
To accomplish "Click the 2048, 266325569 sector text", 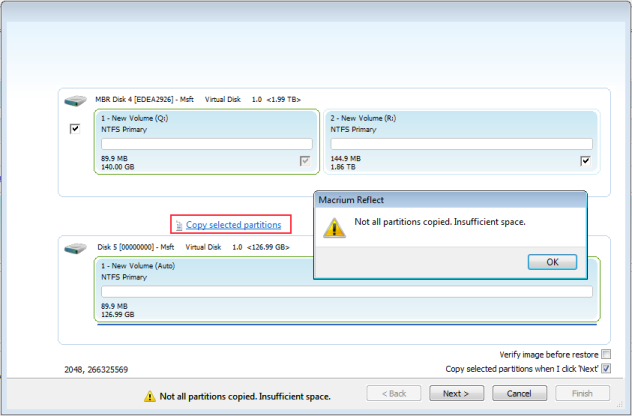I will click(x=96, y=370).
